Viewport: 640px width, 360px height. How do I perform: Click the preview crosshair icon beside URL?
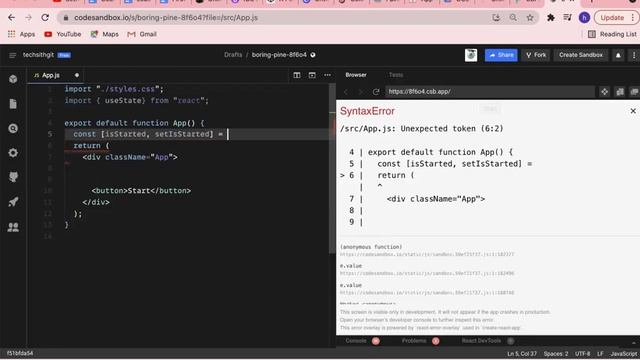coord(604,92)
